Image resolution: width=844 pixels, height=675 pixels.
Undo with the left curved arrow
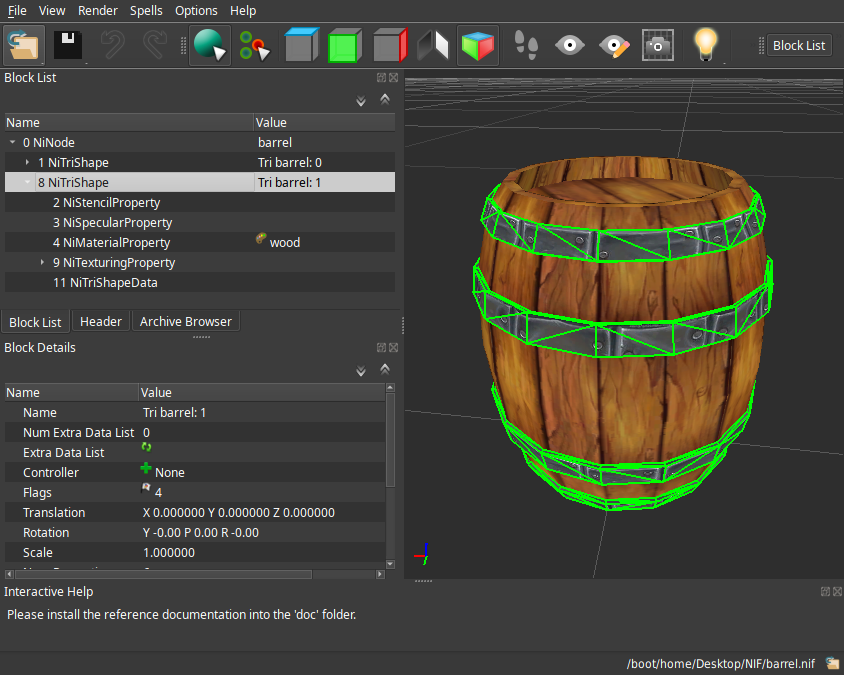click(x=112, y=45)
